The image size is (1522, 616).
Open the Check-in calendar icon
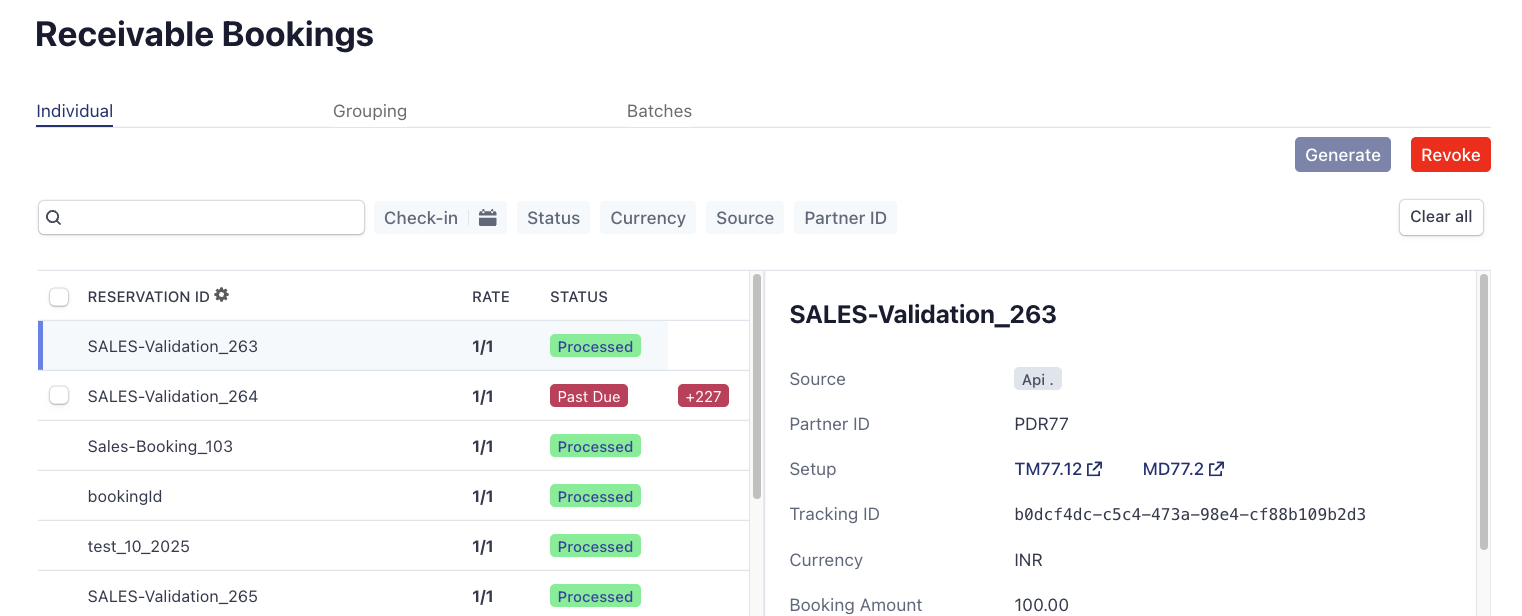pos(487,218)
